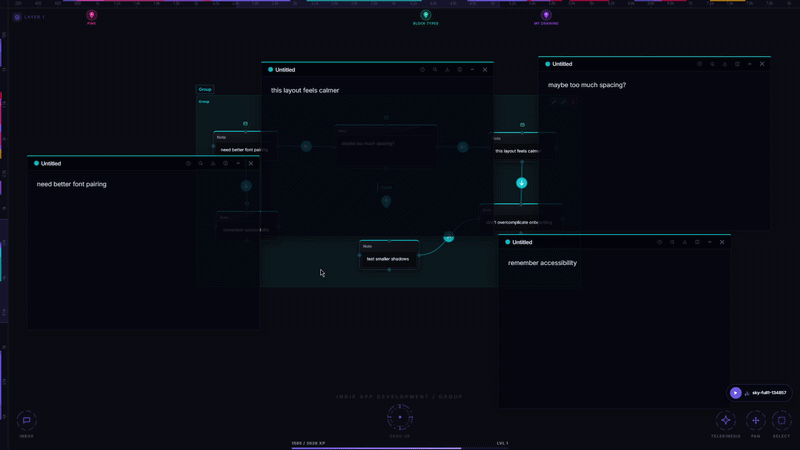Panel layout icon in 'this layout feels calmer' window
The height and width of the screenshot is (450, 800).
pyautogui.click(x=460, y=70)
